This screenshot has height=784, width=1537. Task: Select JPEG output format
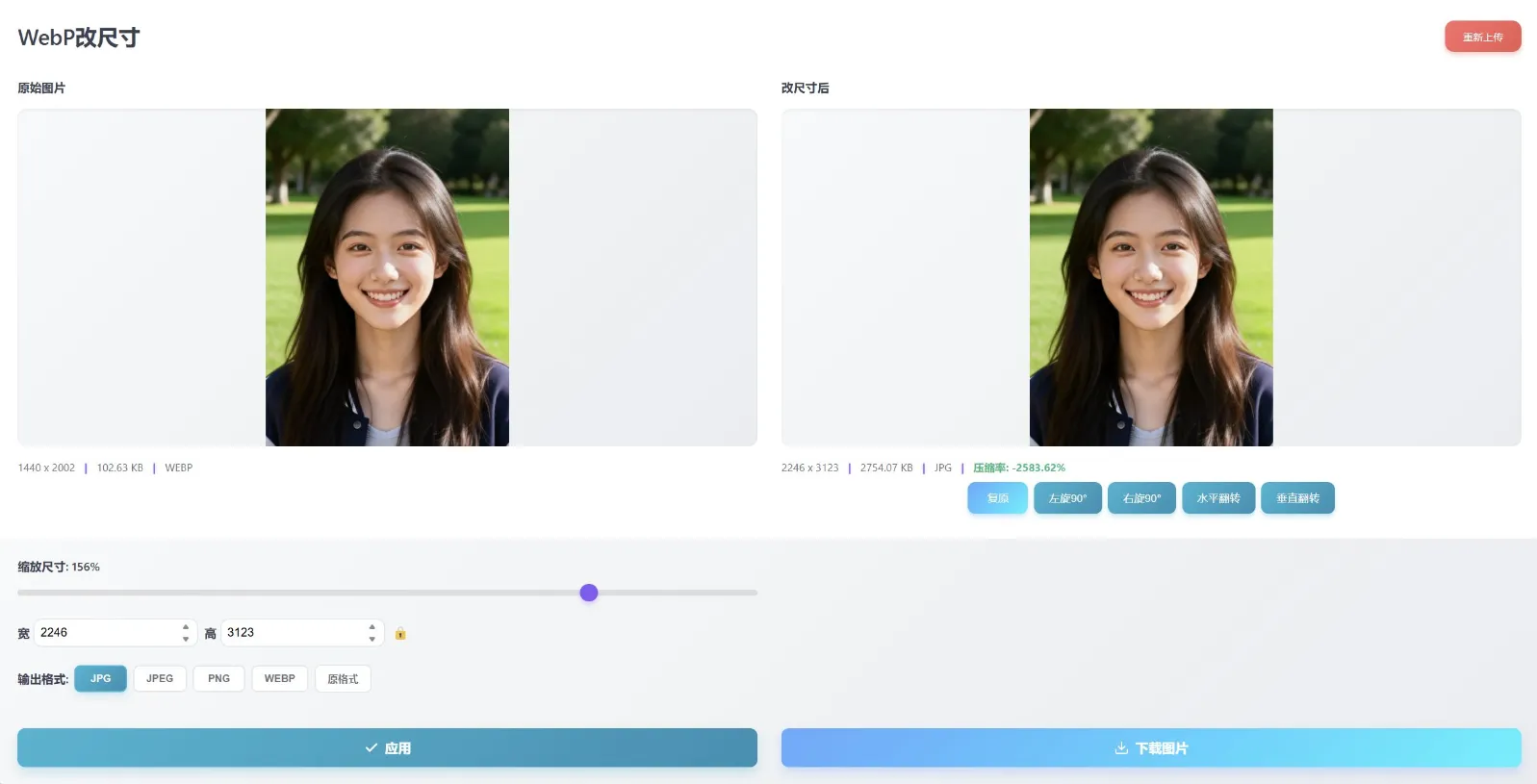(x=160, y=678)
